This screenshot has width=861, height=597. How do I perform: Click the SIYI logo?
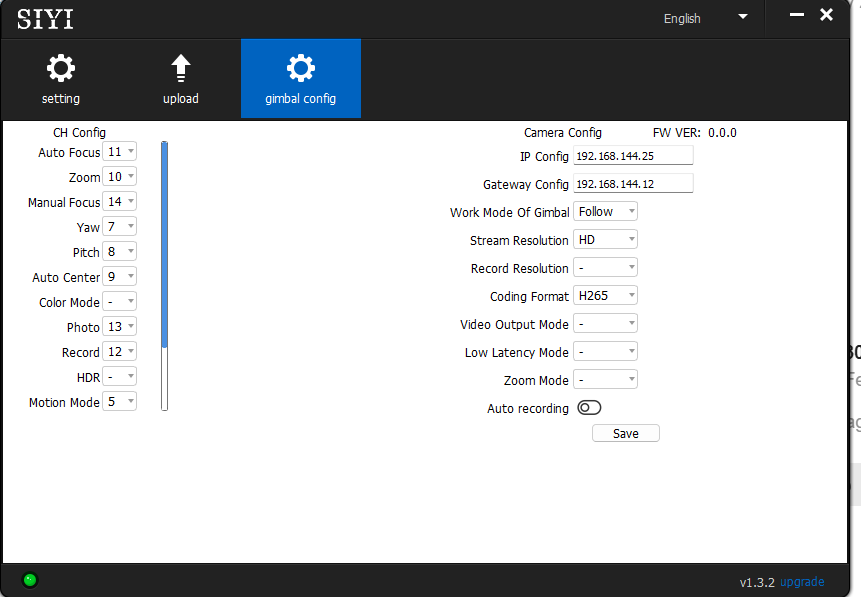[45, 19]
